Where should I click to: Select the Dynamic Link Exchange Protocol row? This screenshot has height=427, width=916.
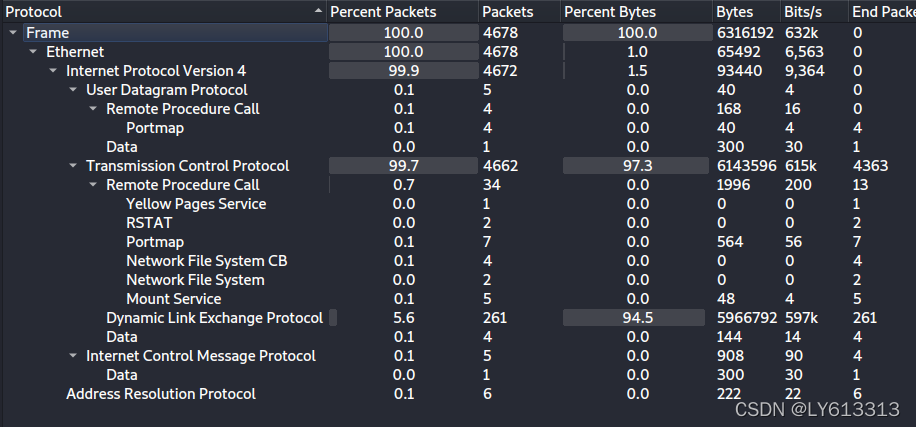(458, 318)
